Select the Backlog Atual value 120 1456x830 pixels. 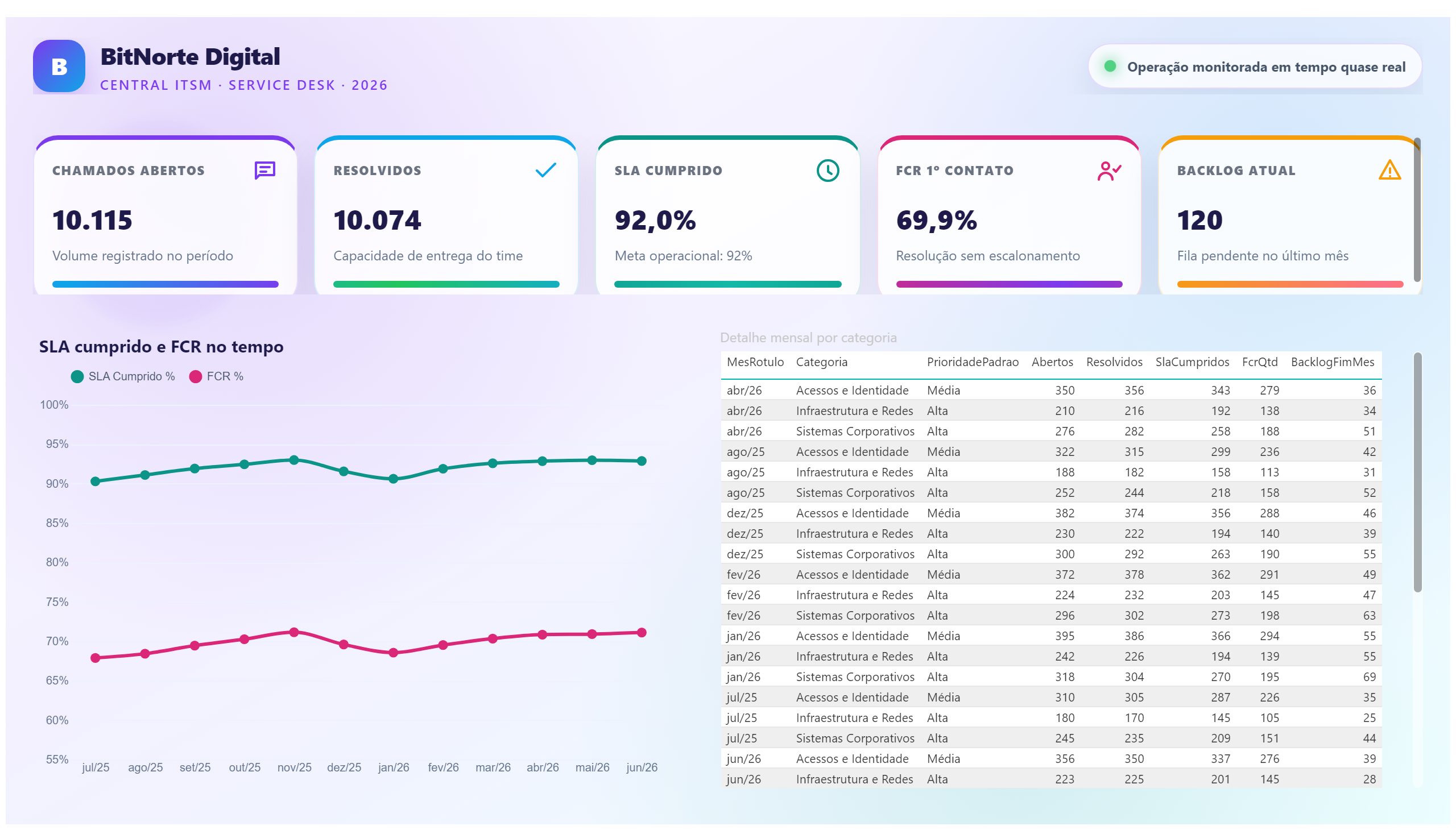click(1199, 220)
